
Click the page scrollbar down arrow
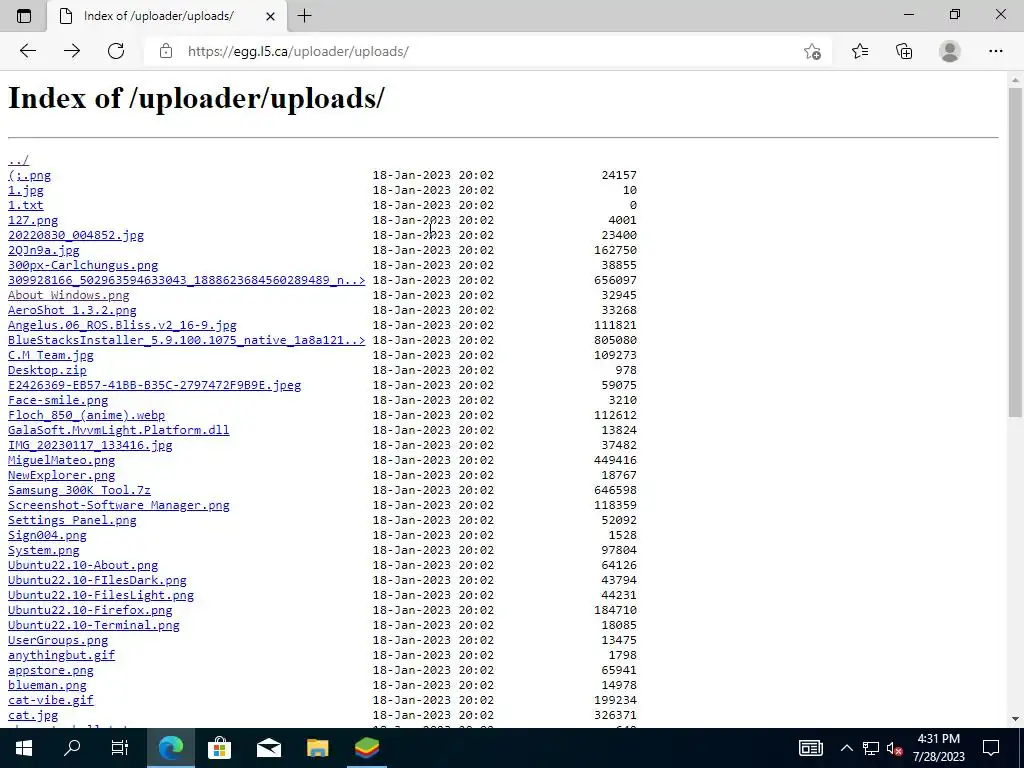click(x=1015, y=719)
